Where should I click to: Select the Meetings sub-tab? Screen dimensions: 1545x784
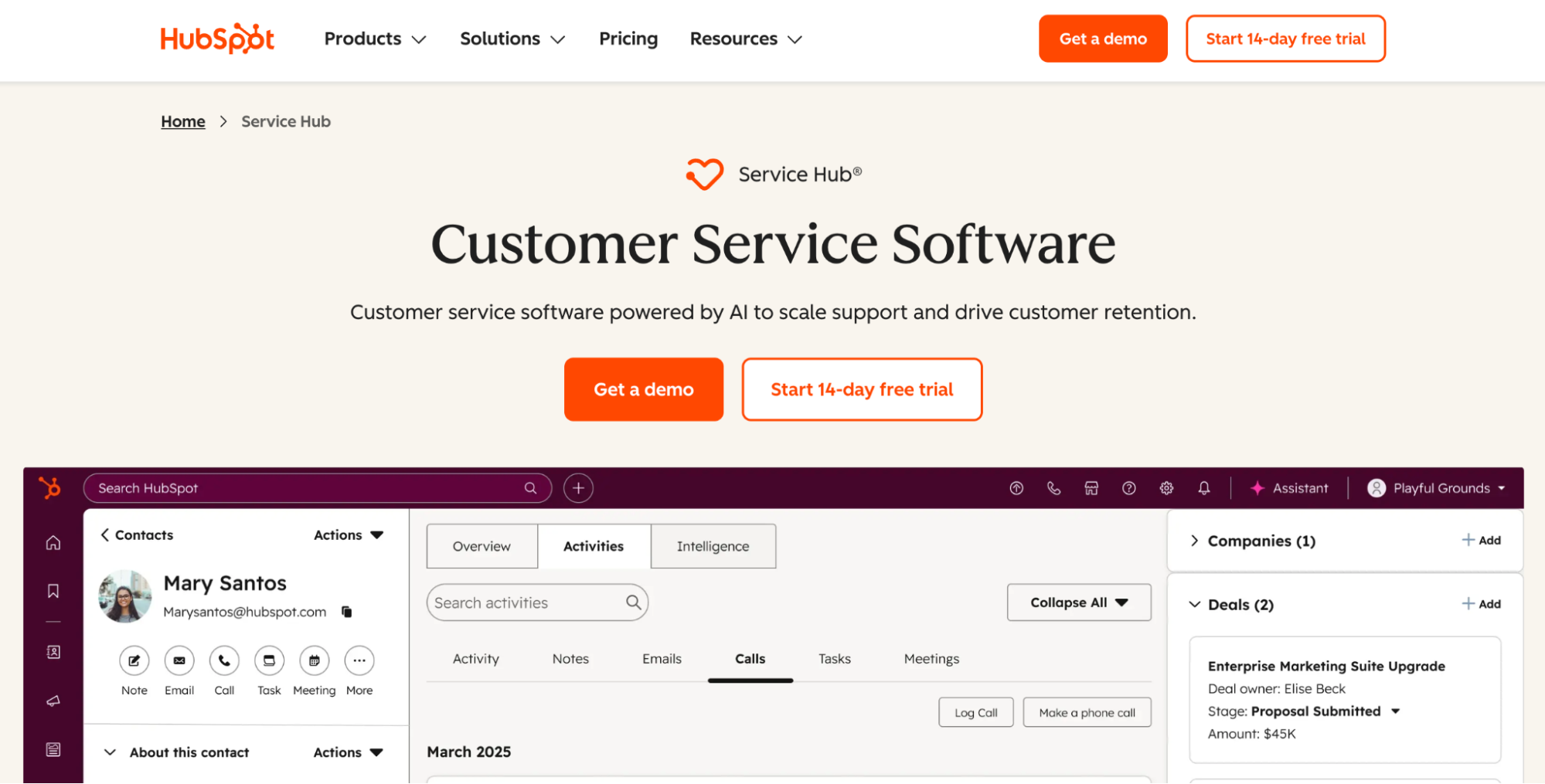pos(931,659)
